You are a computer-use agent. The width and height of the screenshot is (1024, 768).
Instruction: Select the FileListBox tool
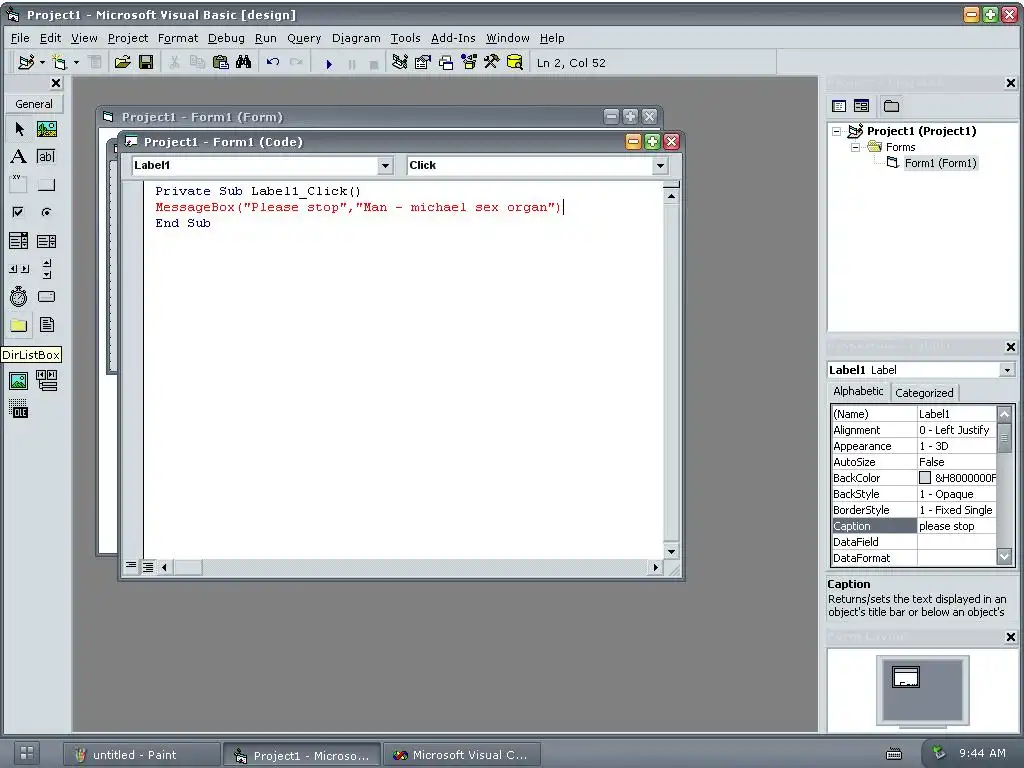46,325
